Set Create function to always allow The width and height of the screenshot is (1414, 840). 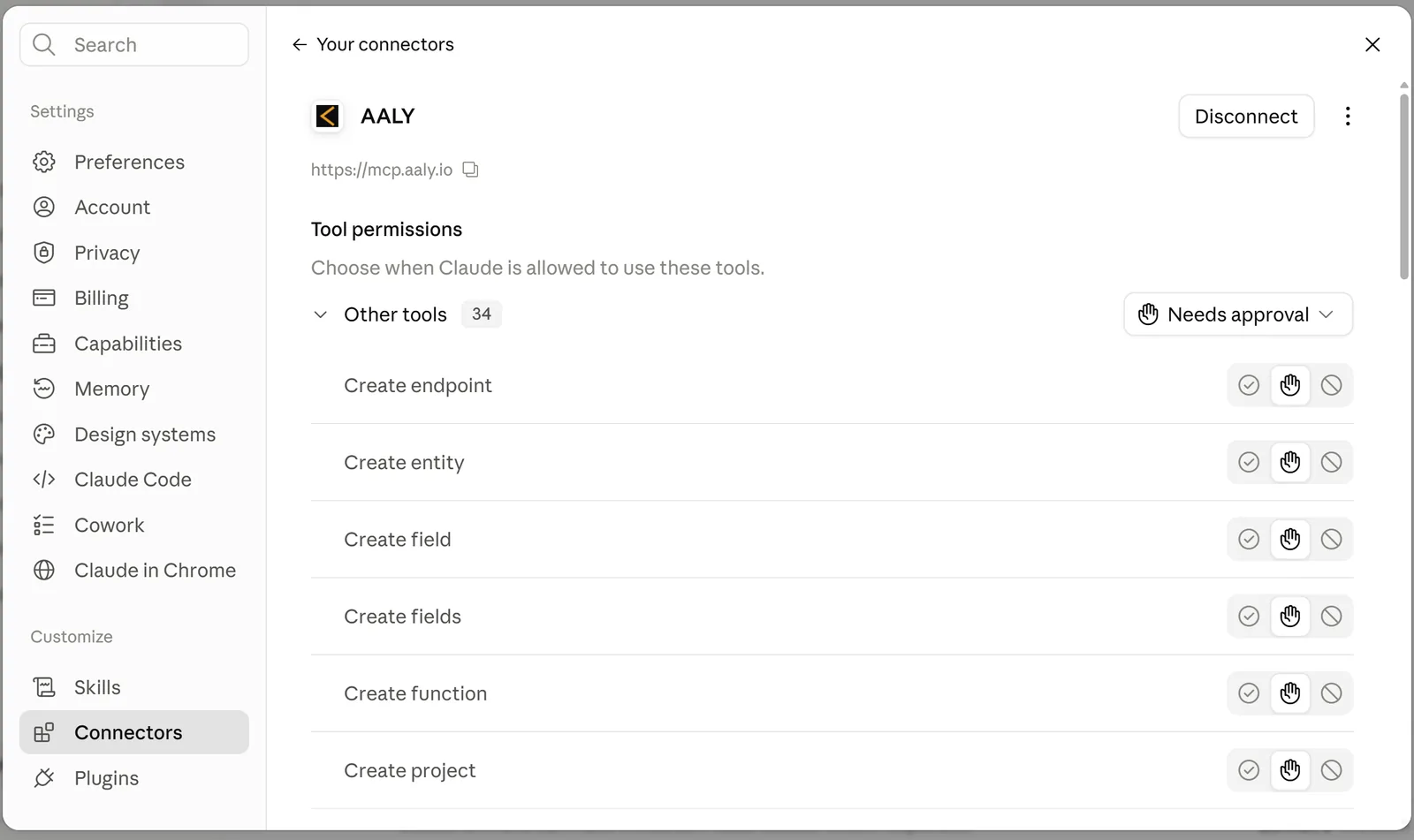tap(1249, 693)
